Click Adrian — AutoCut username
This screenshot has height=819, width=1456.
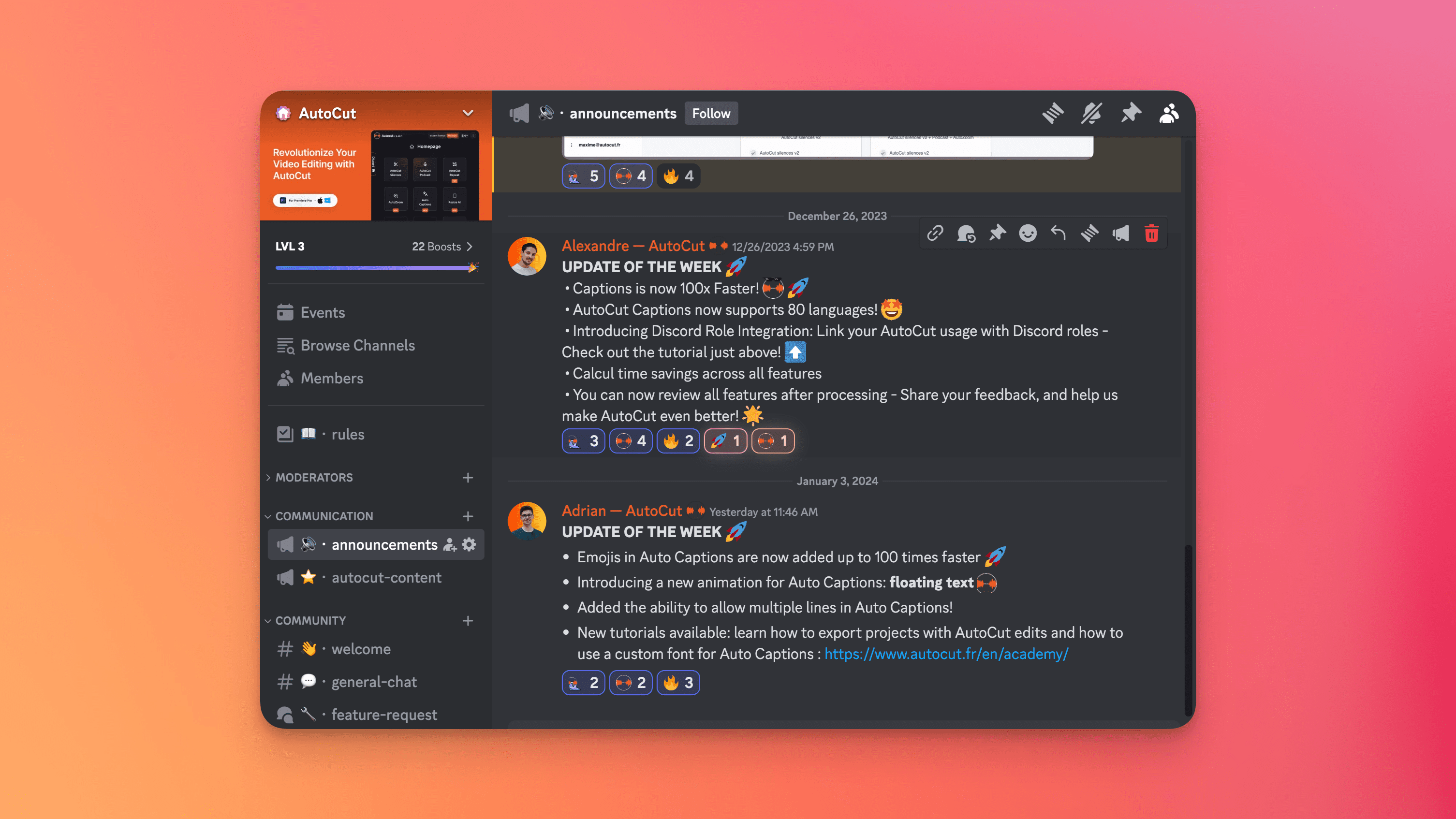pos(622,511)
